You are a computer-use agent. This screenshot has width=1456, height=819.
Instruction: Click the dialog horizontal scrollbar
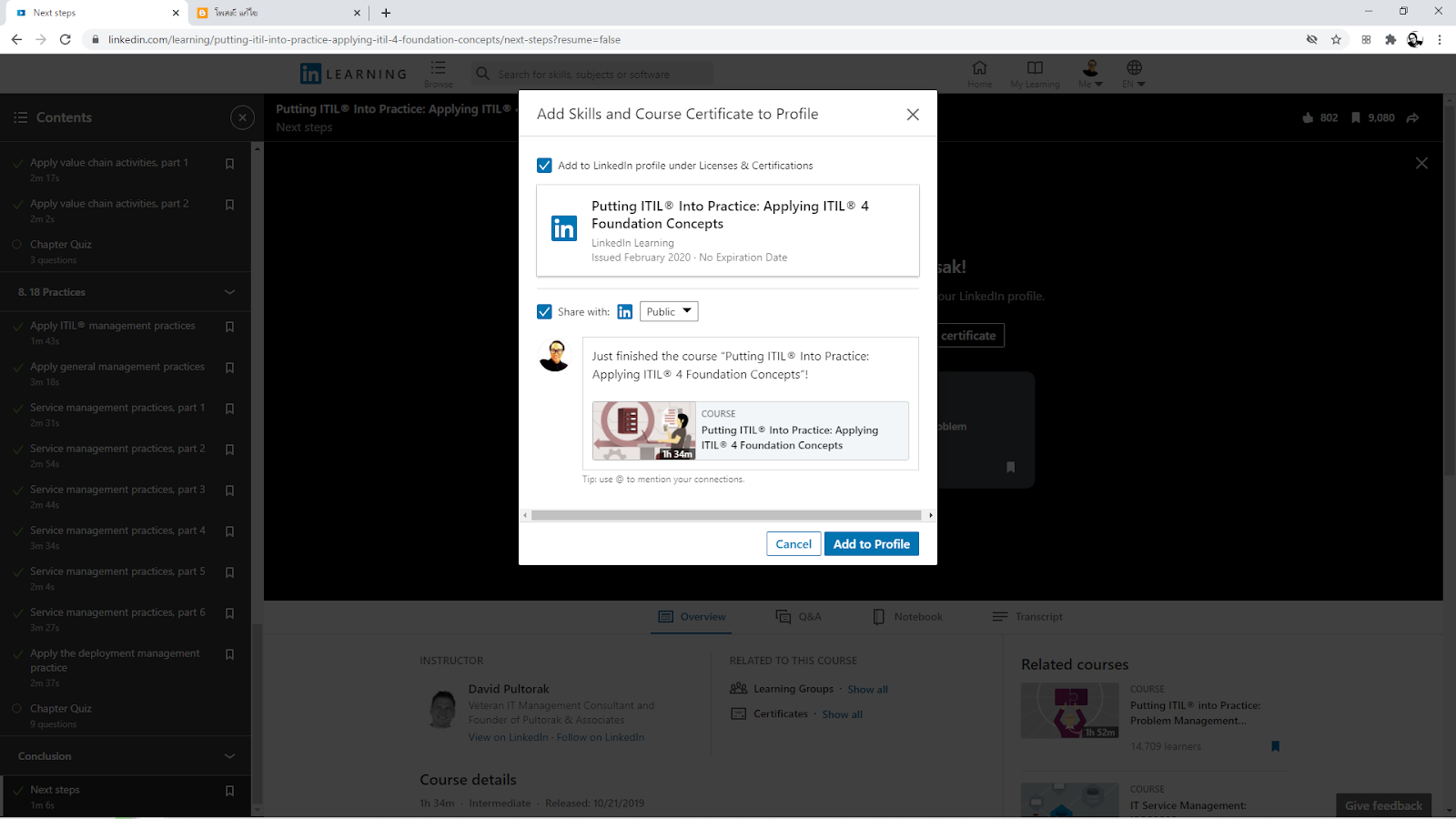[727, 515]
